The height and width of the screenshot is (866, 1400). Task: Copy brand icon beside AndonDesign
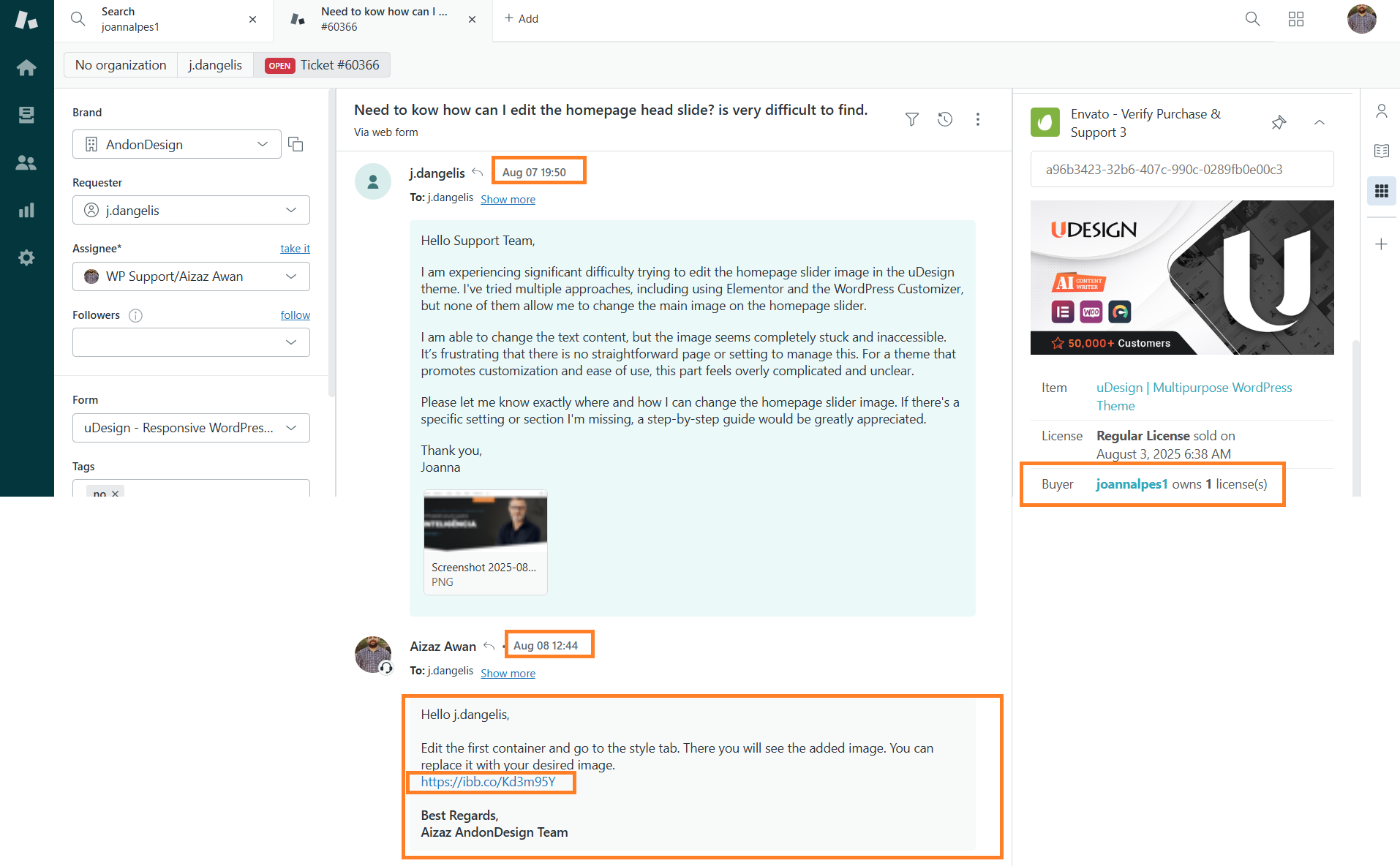pos(296,144)
